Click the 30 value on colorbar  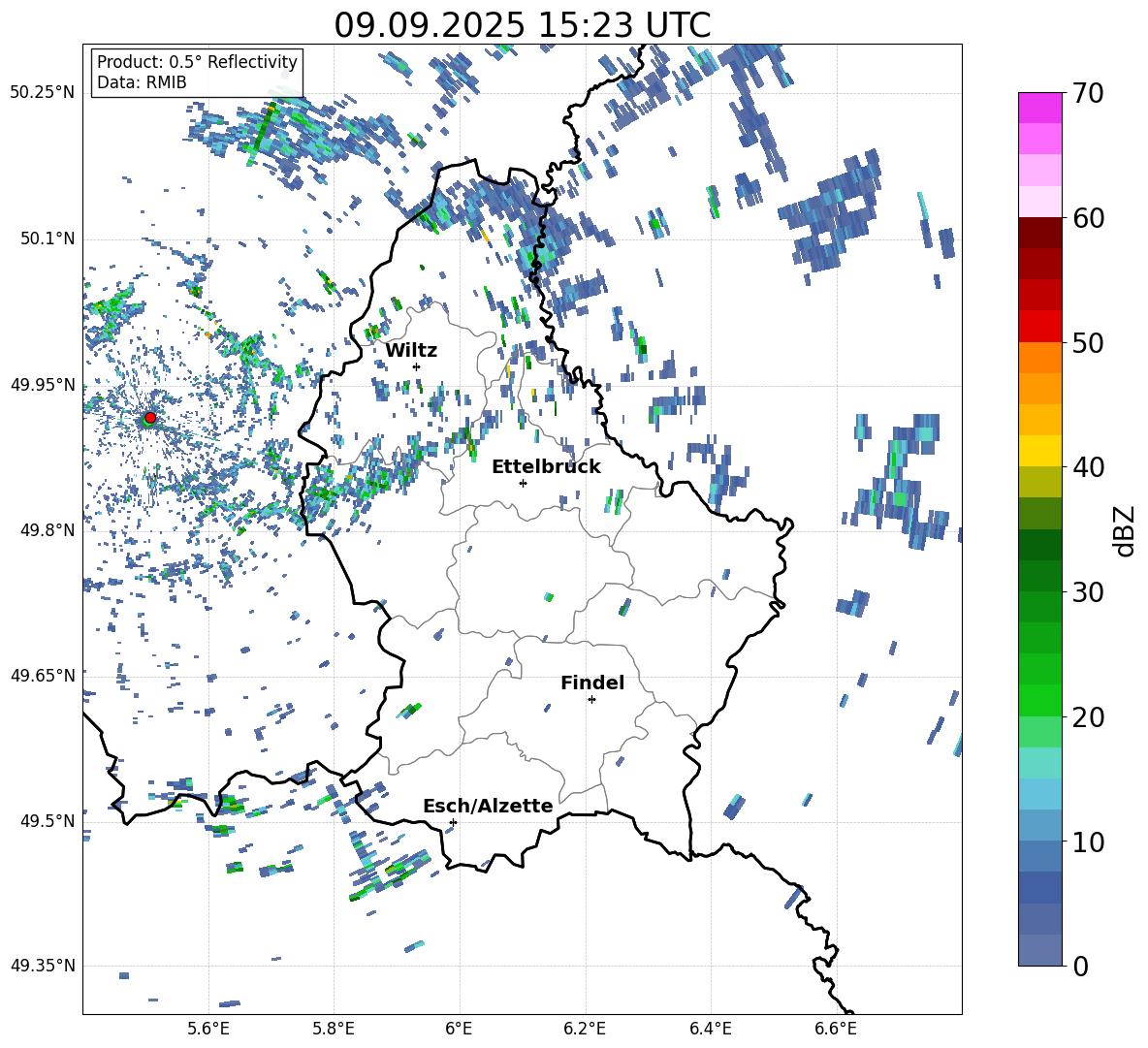(x=1088, y=592)
